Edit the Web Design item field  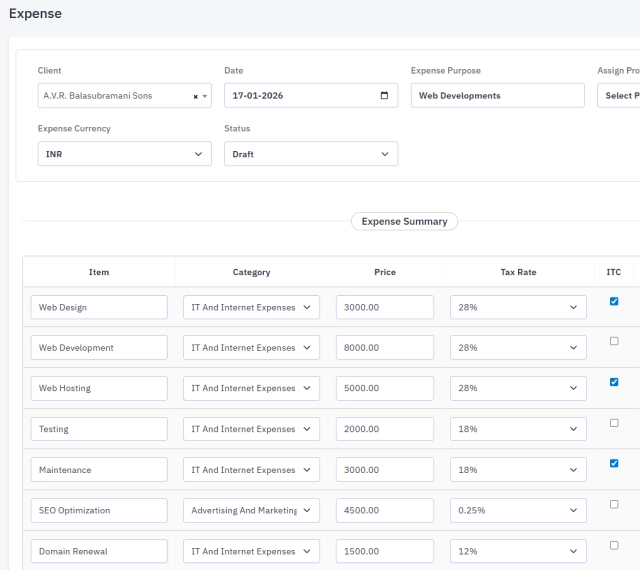pyautogui.click(x=99, y=307)
